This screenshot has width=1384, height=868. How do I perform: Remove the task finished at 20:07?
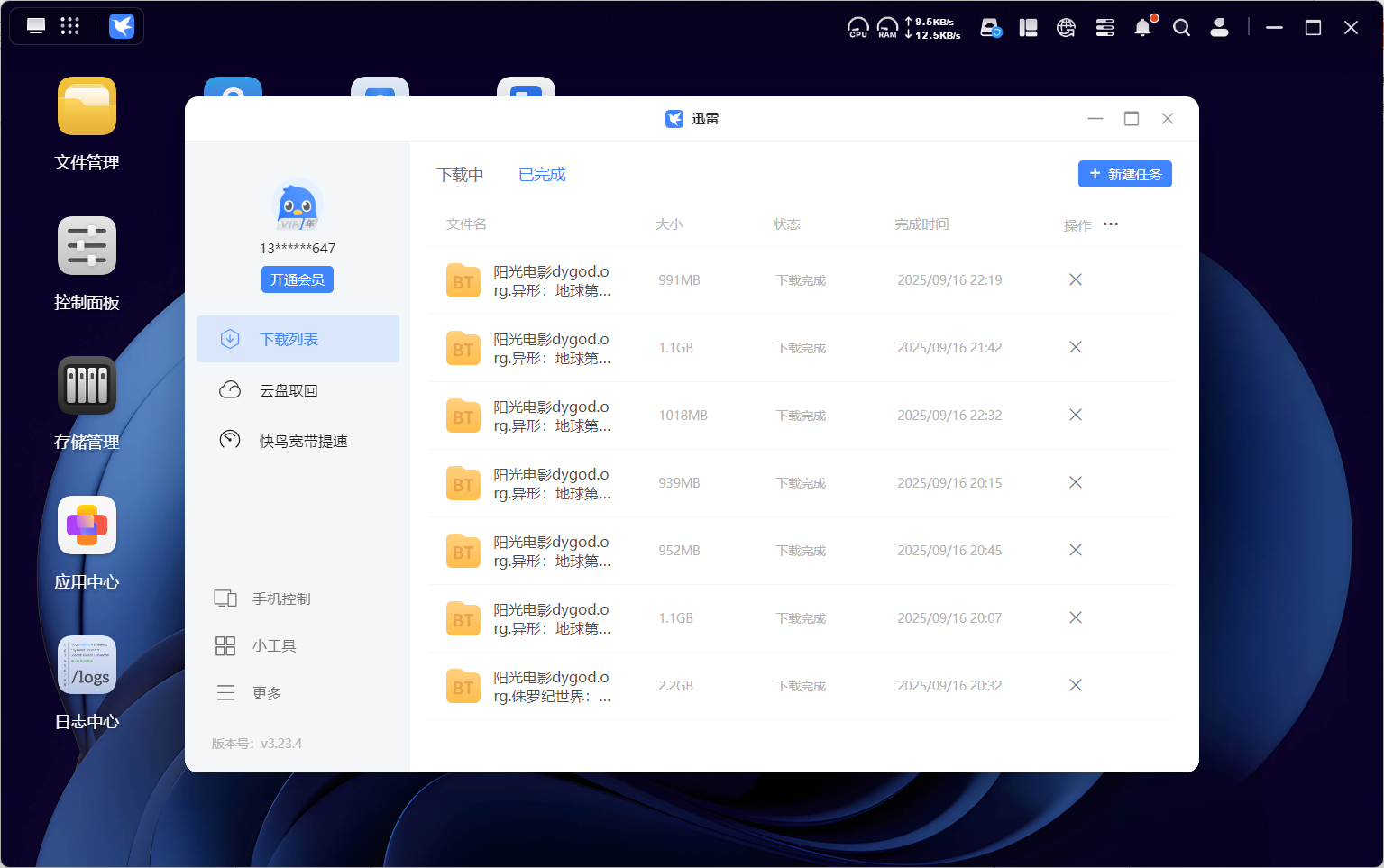(1076, 617)
